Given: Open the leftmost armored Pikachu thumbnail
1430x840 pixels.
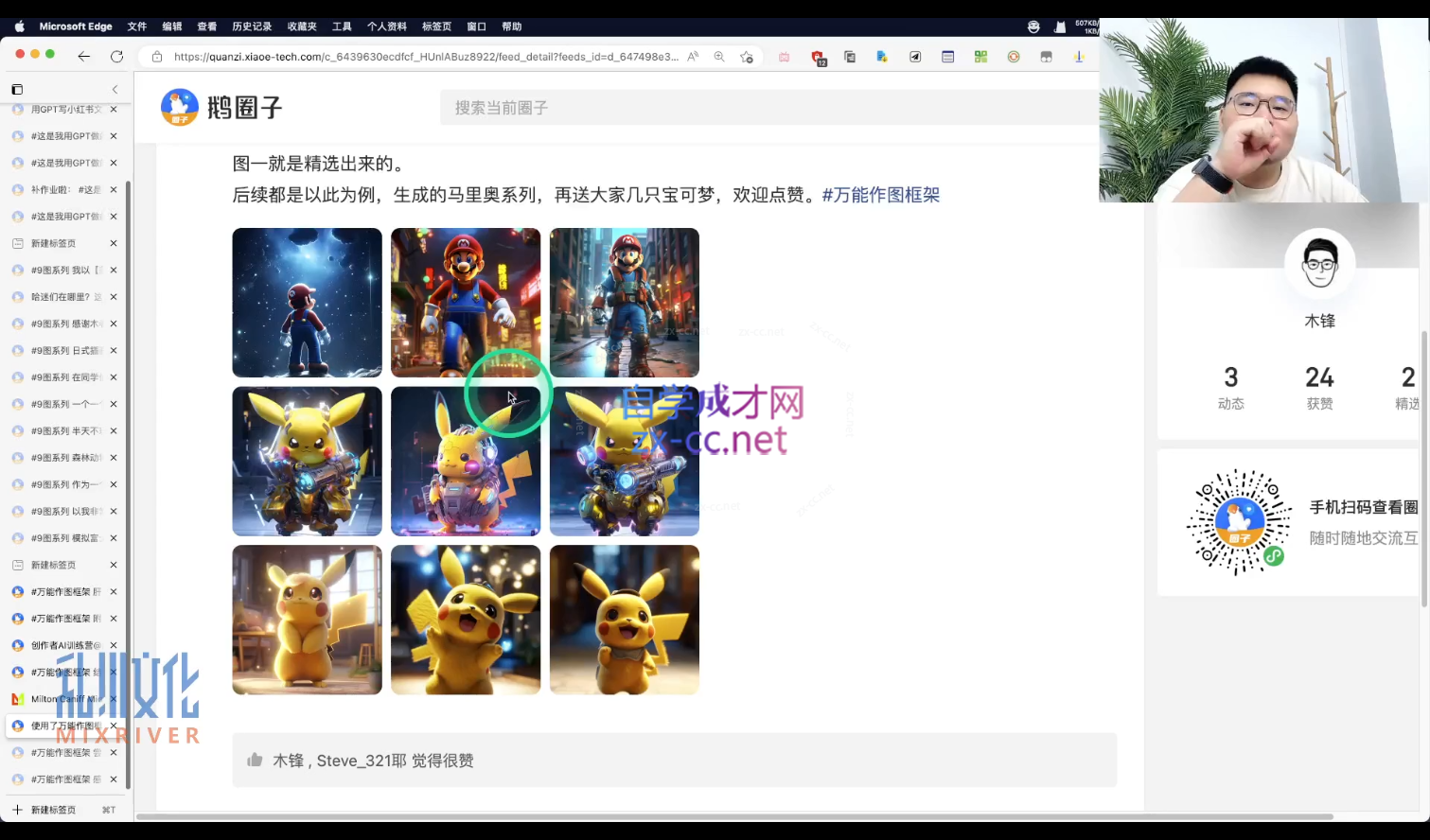Looking at the screenshot, I should point(308,462).
